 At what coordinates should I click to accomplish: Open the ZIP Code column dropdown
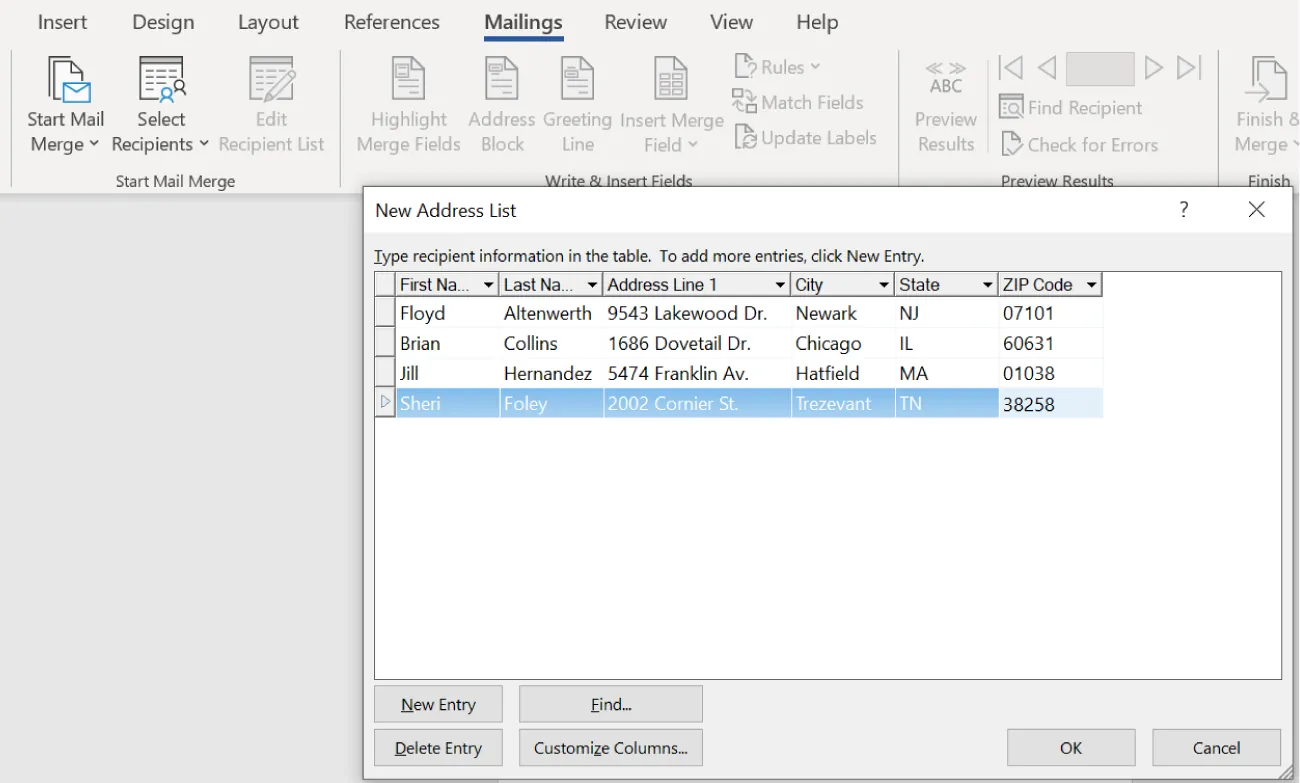pyautogui.click(x=1092, y=284)
